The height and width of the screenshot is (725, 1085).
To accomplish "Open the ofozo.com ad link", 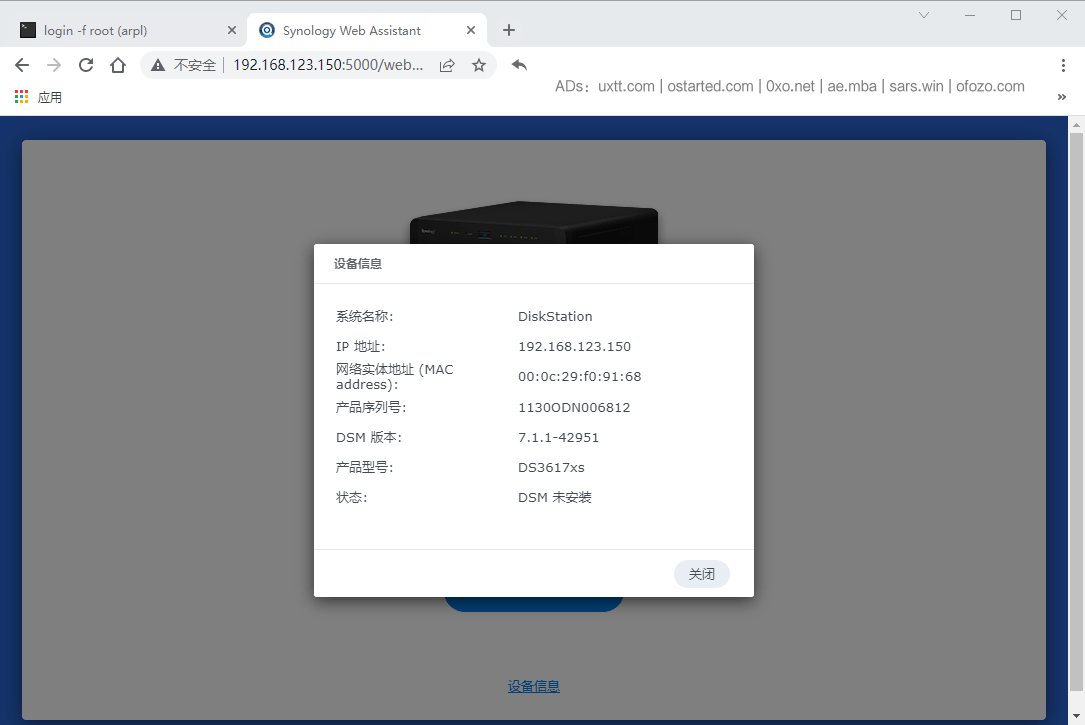I will coord(990,86).
